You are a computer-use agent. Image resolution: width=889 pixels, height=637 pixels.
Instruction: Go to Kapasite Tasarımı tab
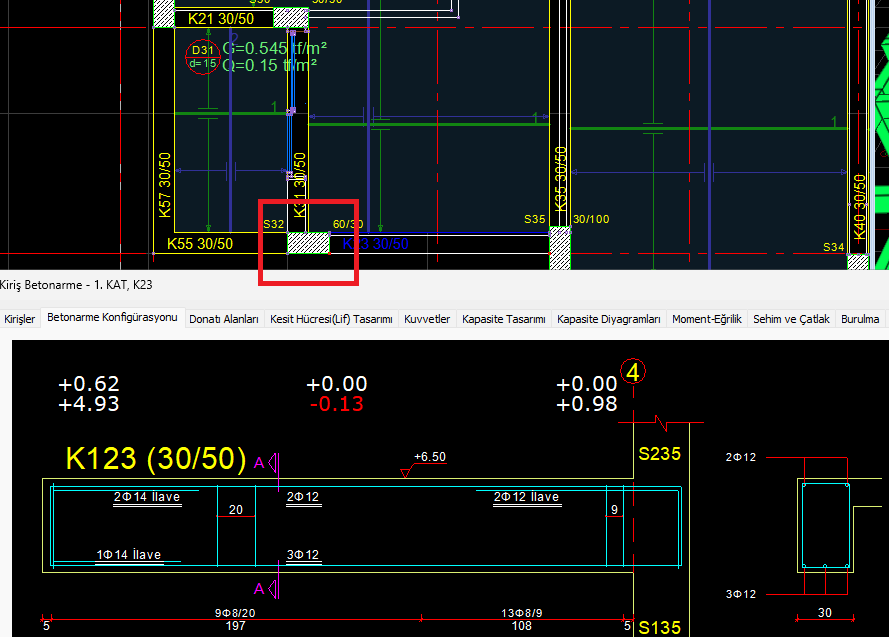[503, 319]
